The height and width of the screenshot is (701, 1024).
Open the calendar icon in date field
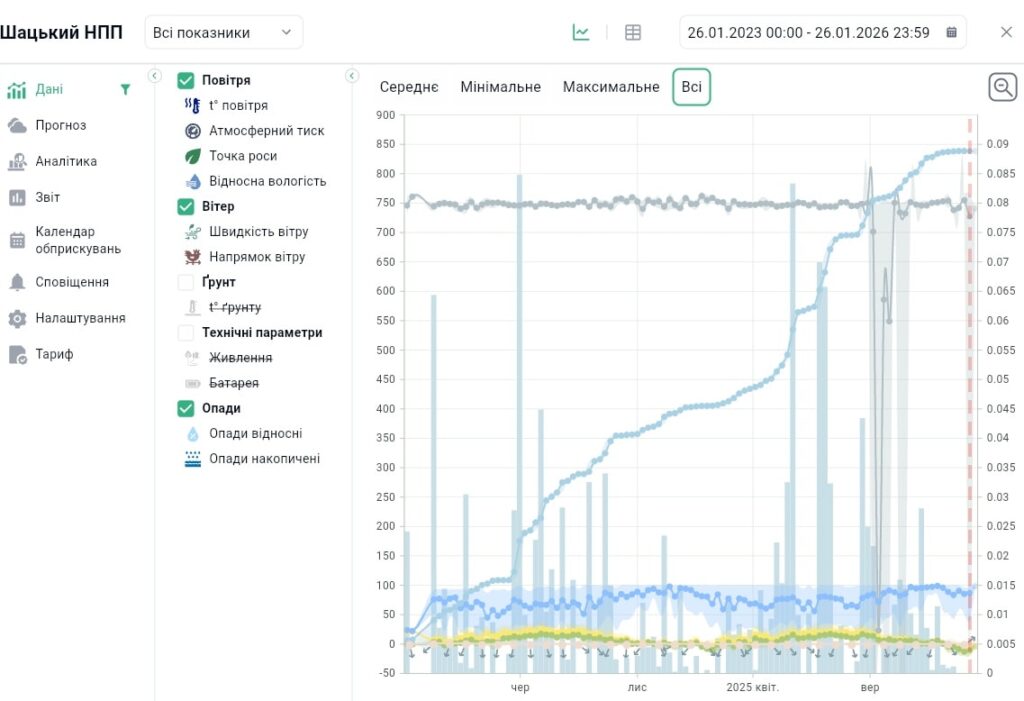pos(951,32)
